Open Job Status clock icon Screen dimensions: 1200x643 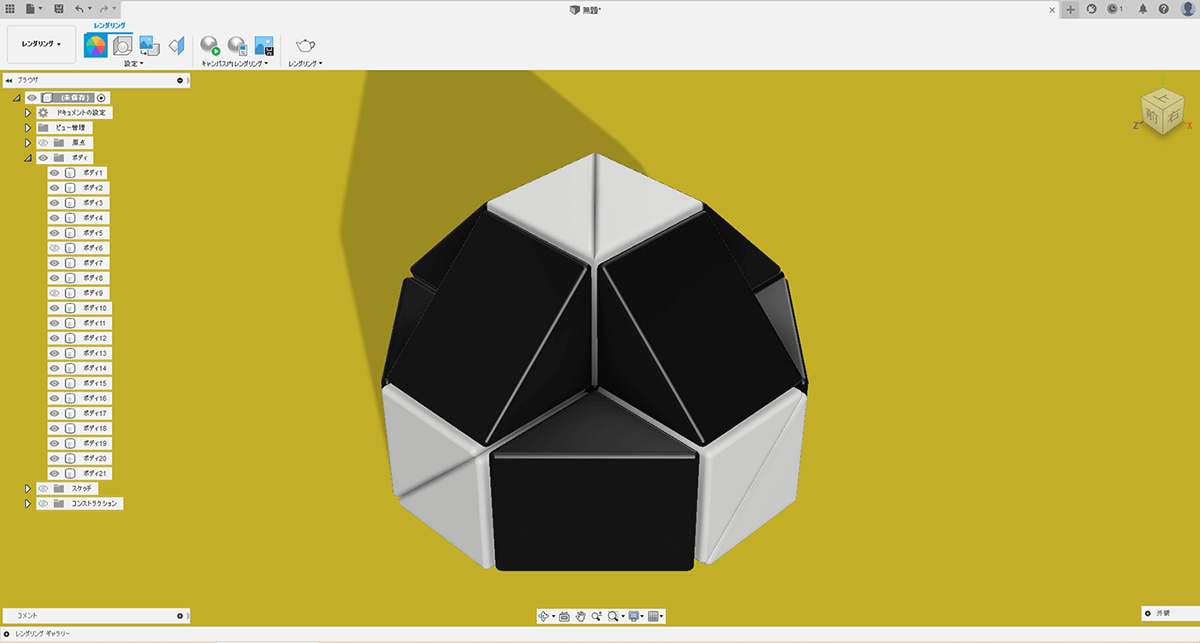pos(1114,9)
